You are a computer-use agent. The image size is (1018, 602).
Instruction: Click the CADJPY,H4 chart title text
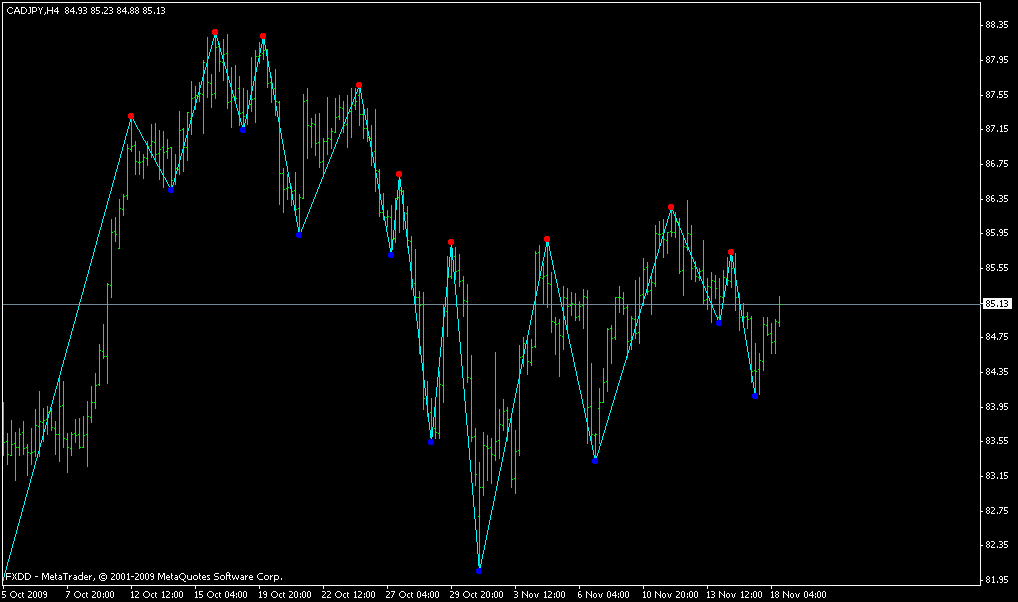coord(32,10)
